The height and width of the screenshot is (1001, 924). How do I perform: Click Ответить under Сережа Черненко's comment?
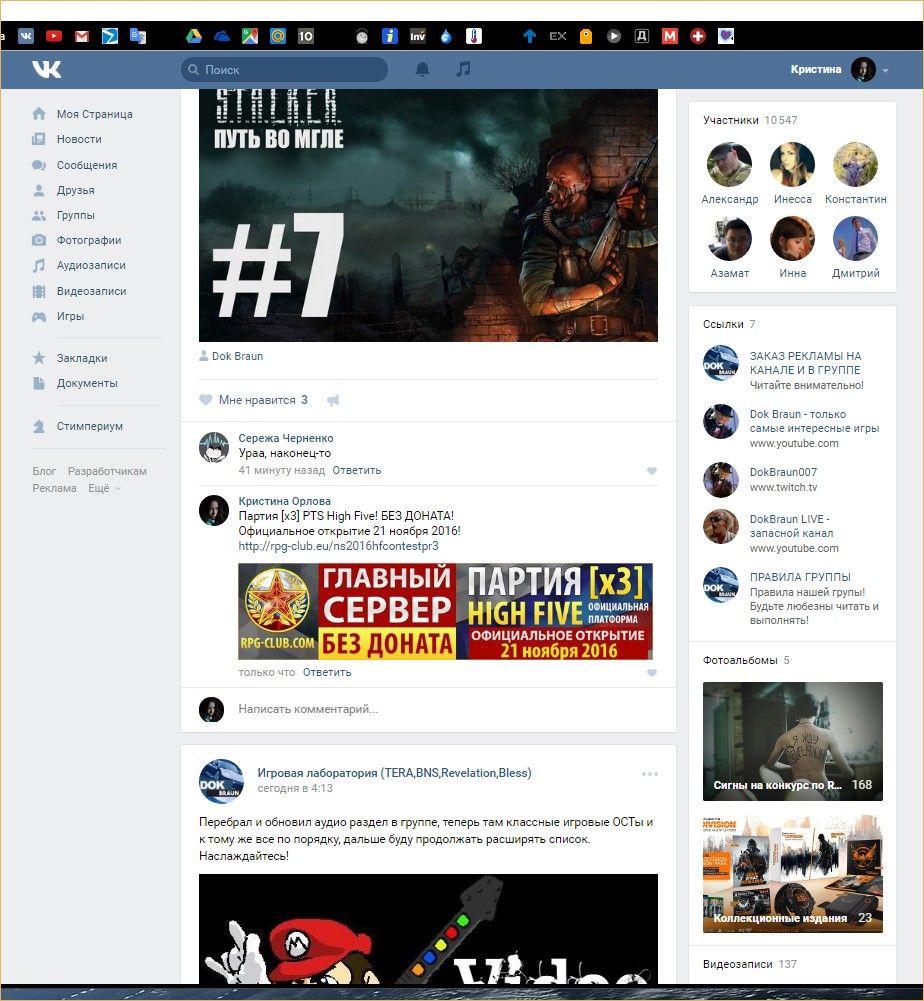pos(356,470)
